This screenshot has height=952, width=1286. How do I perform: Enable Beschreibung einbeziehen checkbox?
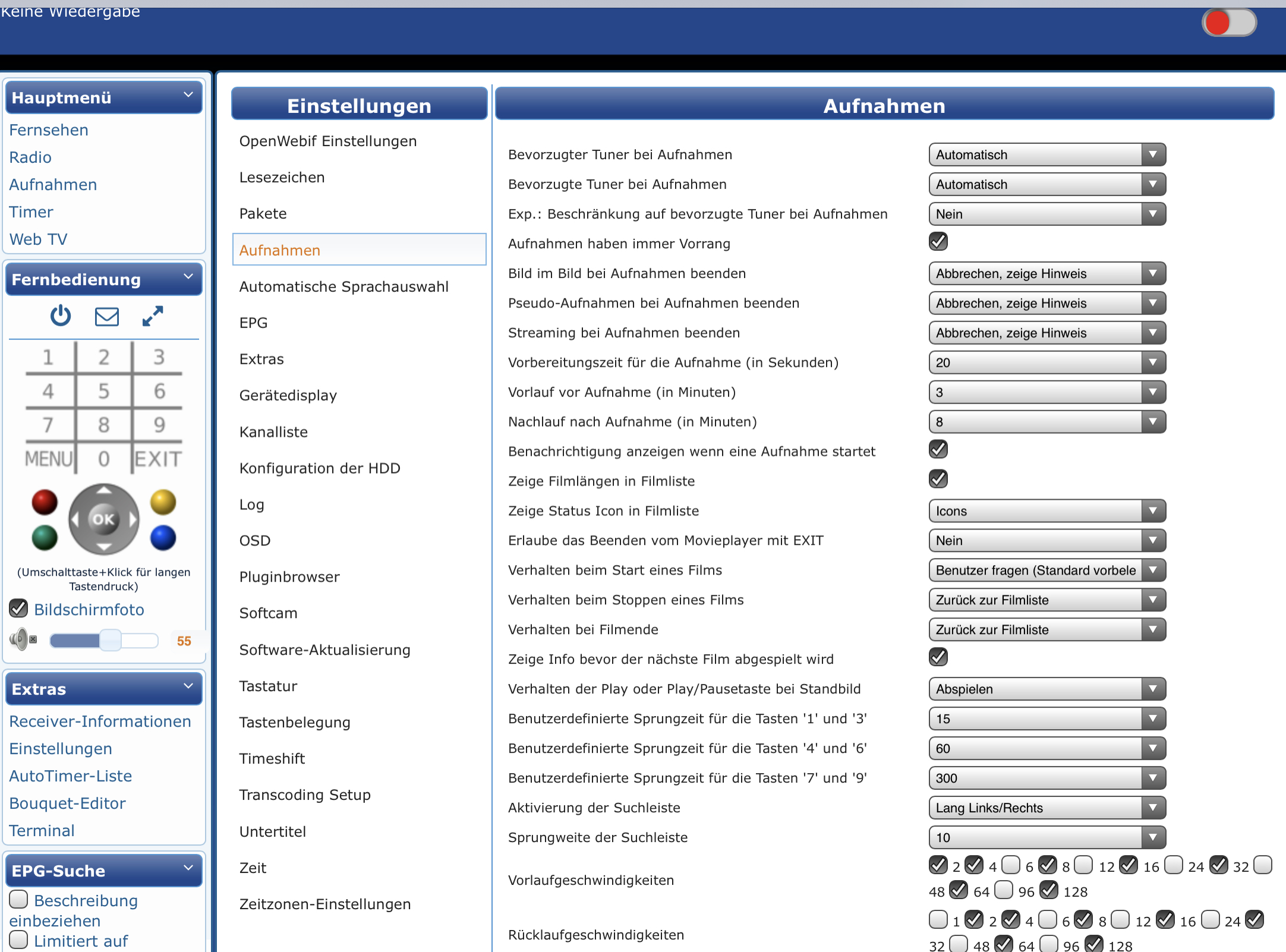pos(19,899)
